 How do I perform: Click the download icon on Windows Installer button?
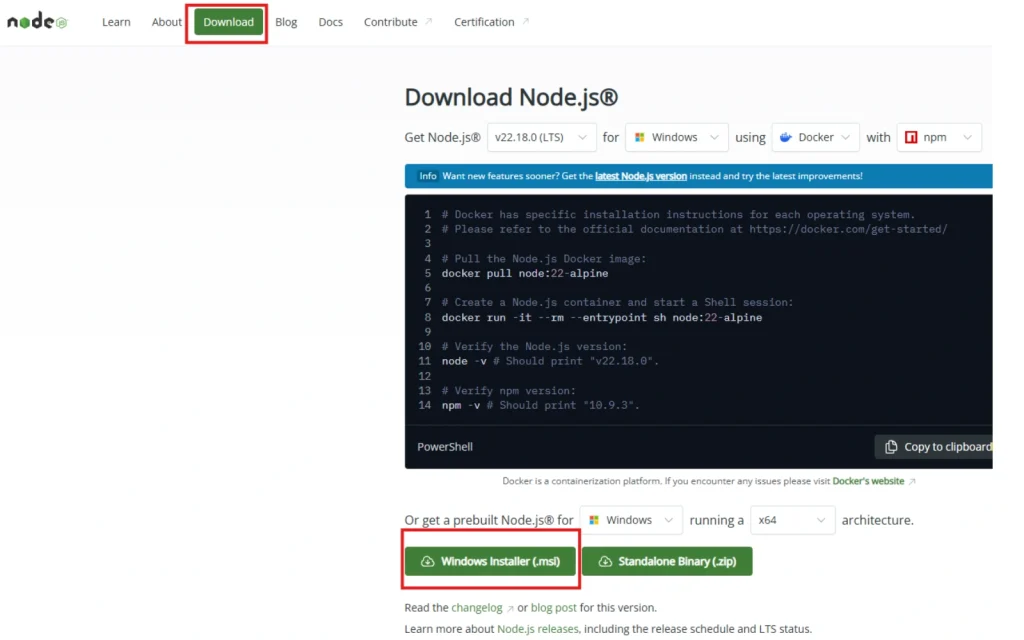(428, 562)
